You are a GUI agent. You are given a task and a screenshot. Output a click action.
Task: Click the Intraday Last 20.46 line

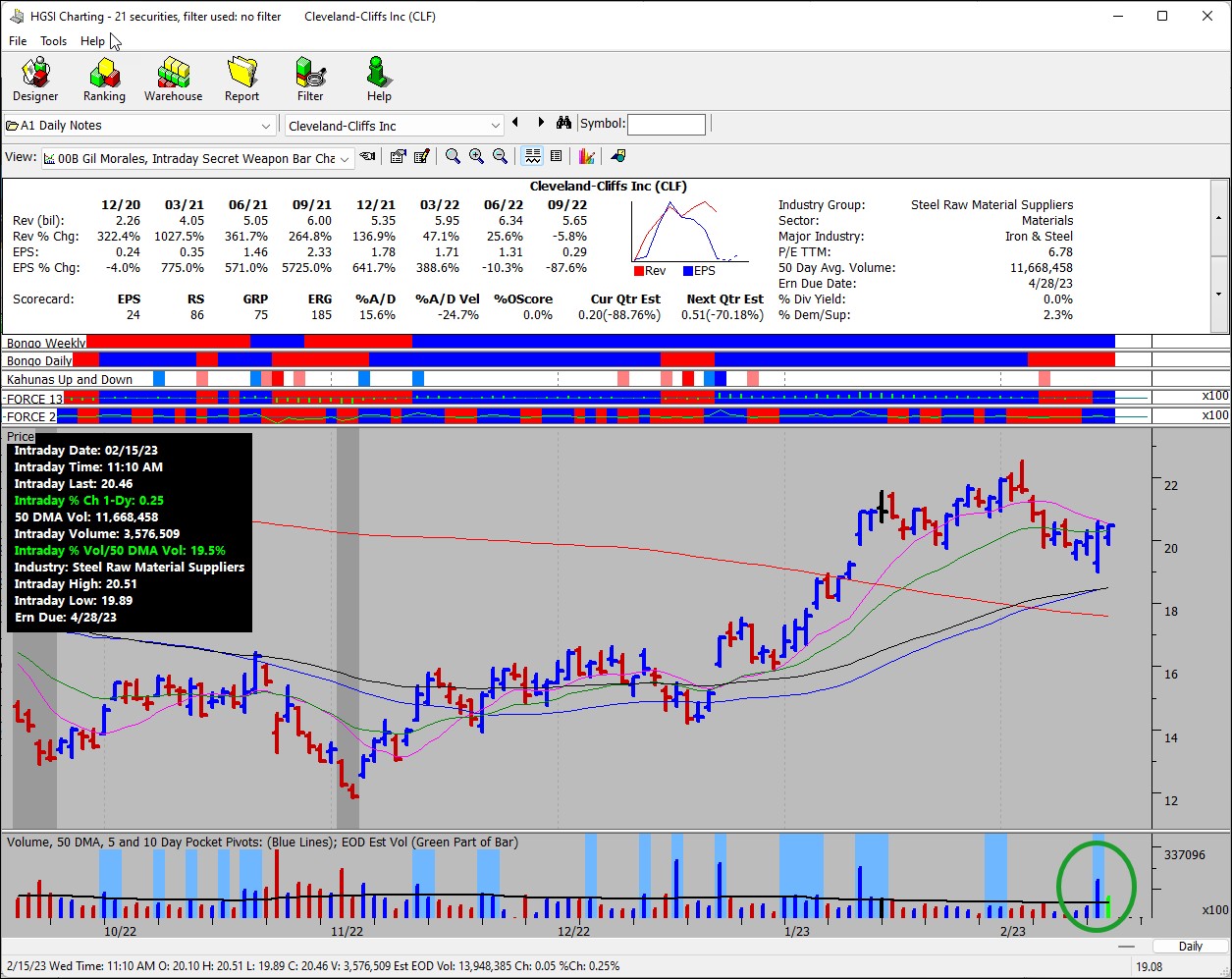tap(74, 483)
